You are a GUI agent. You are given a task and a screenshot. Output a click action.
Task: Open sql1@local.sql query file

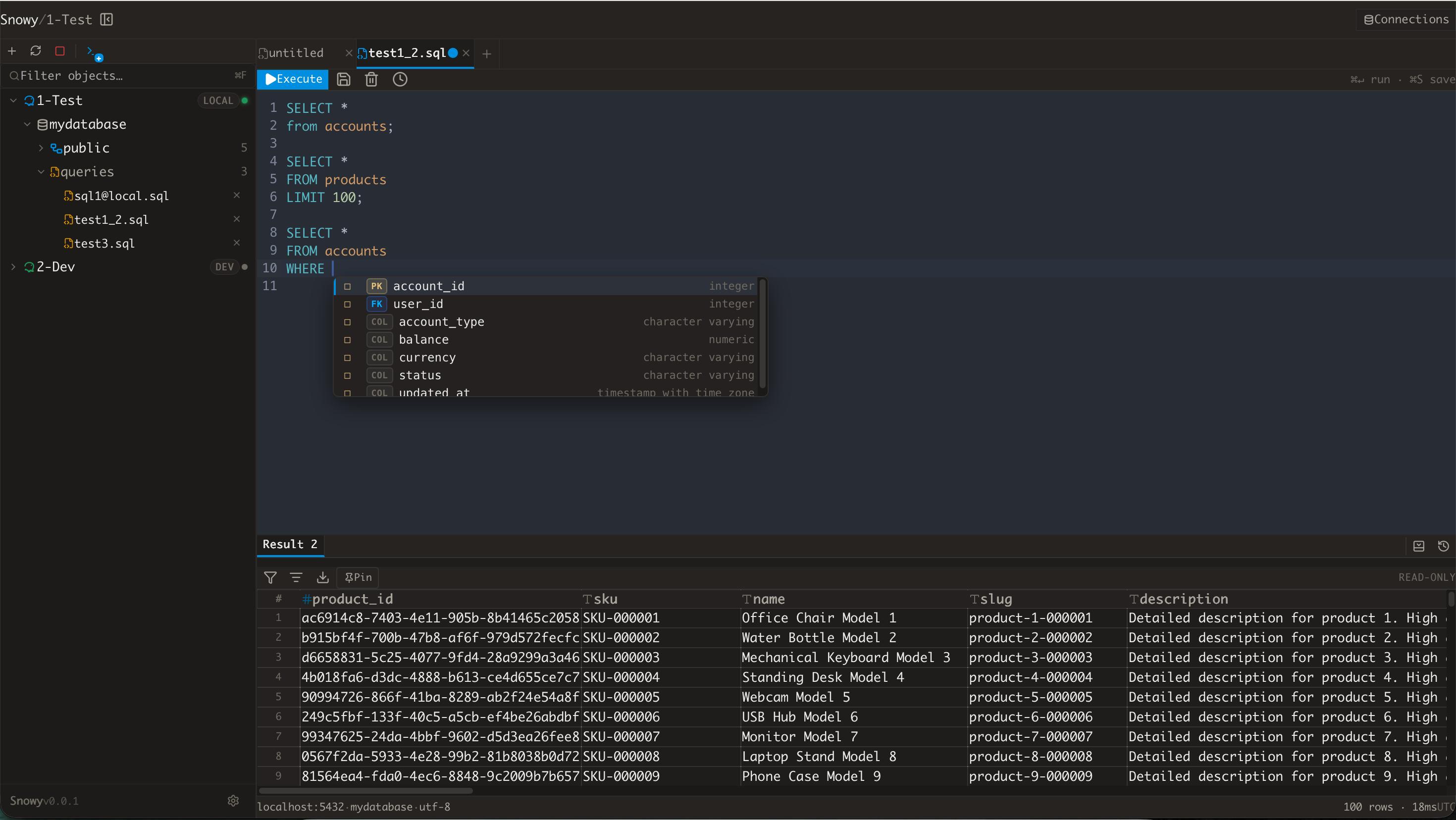click(121, 196)
